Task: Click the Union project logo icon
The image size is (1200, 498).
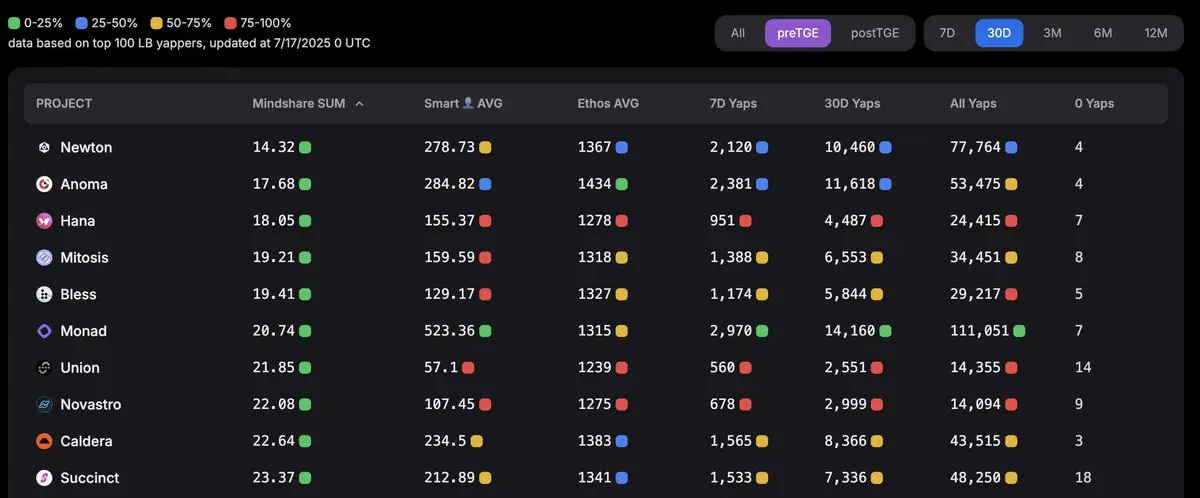Action: click(44, 368)
